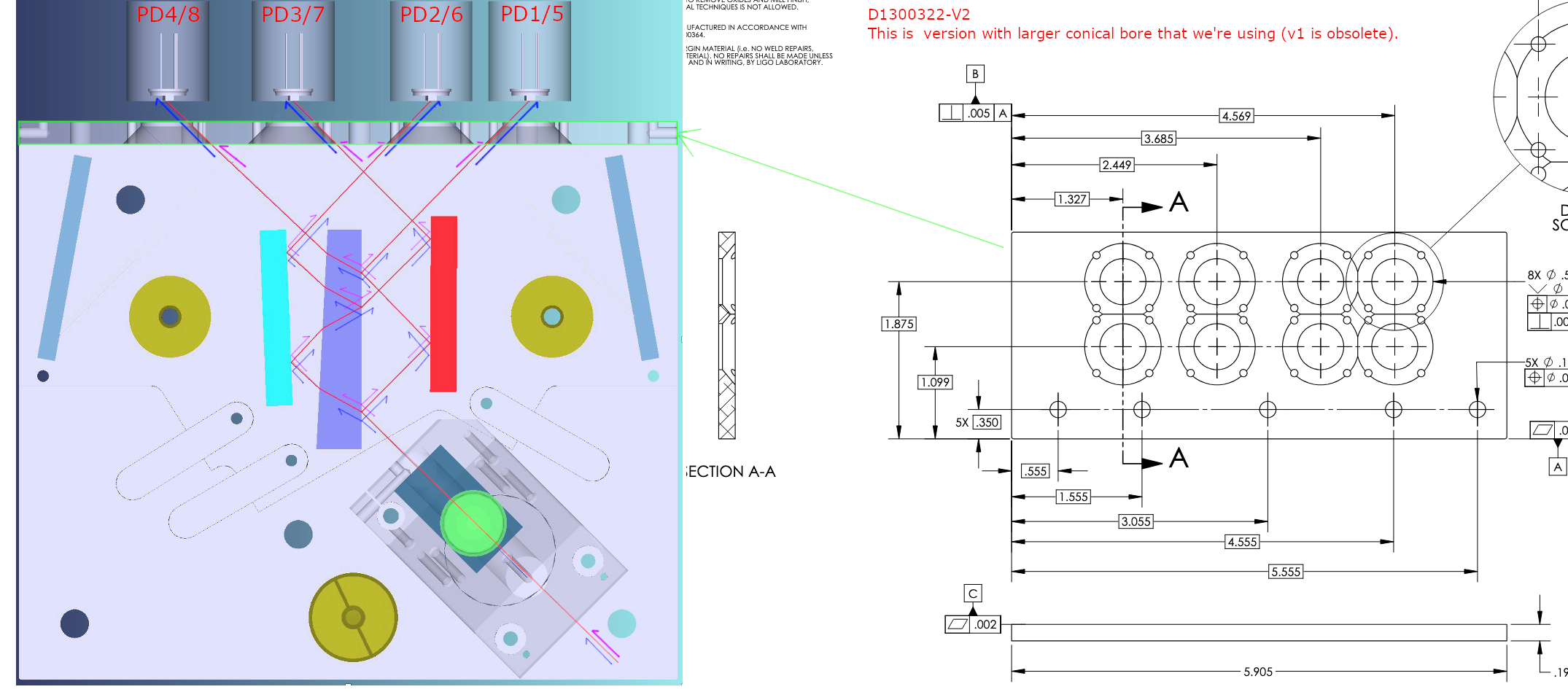Click datum B label box
Screen dimensions: 1568x692
coord(975,74)
